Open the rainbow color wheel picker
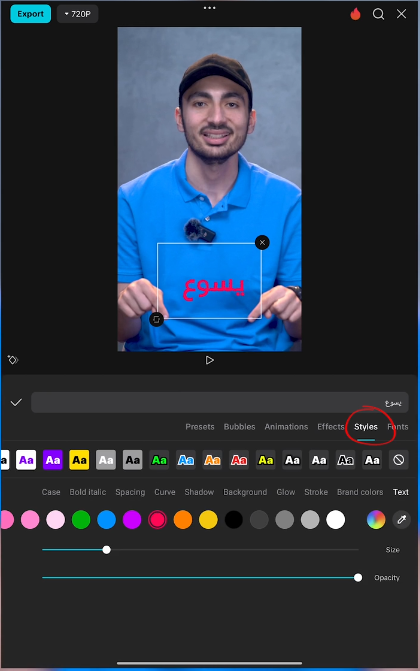Image resolution: width=420 pixels, height=671 pixels. (x=376, y=520)
